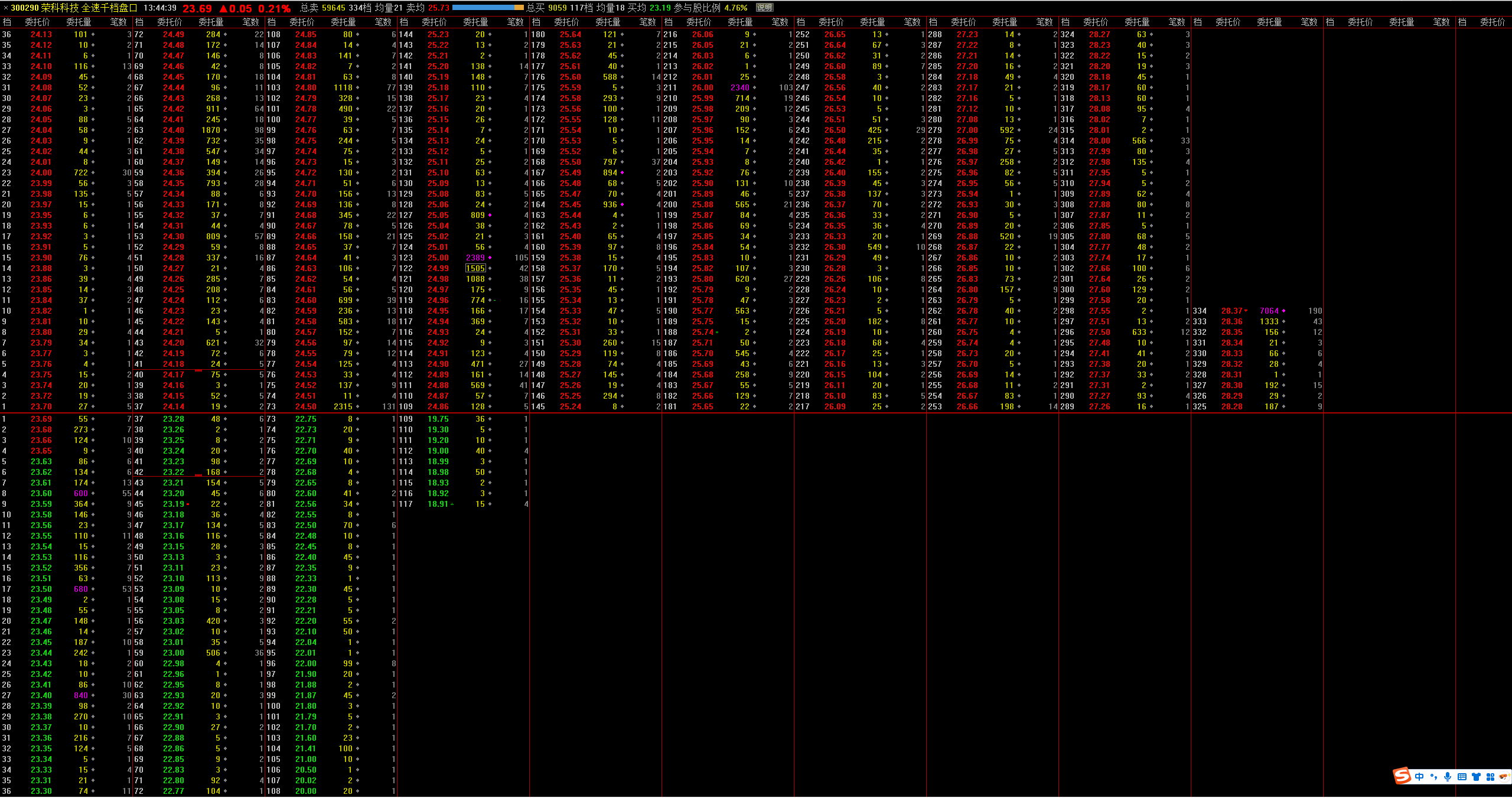Start voice input with microphone icon
This screenshot has width=1512, height=798.
pyautogui.click(x=1448, y=777)
